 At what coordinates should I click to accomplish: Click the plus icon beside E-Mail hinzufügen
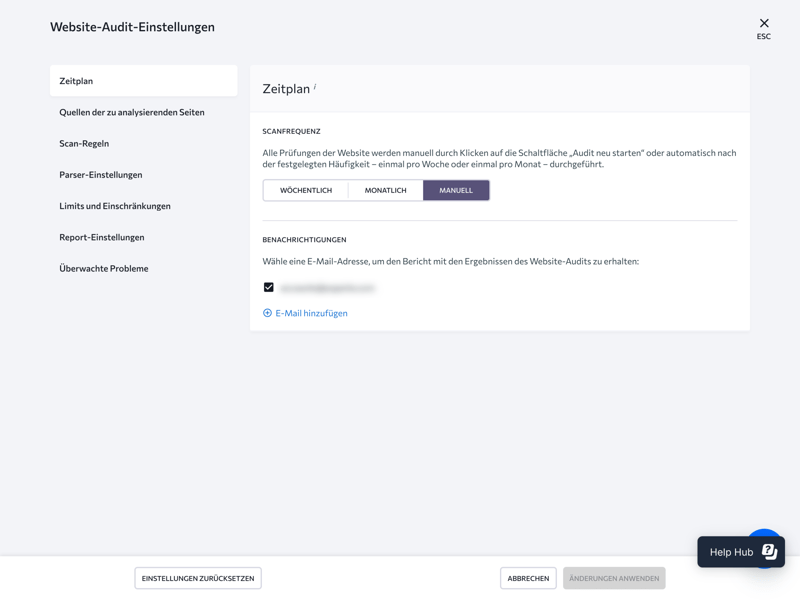point(267,313)
